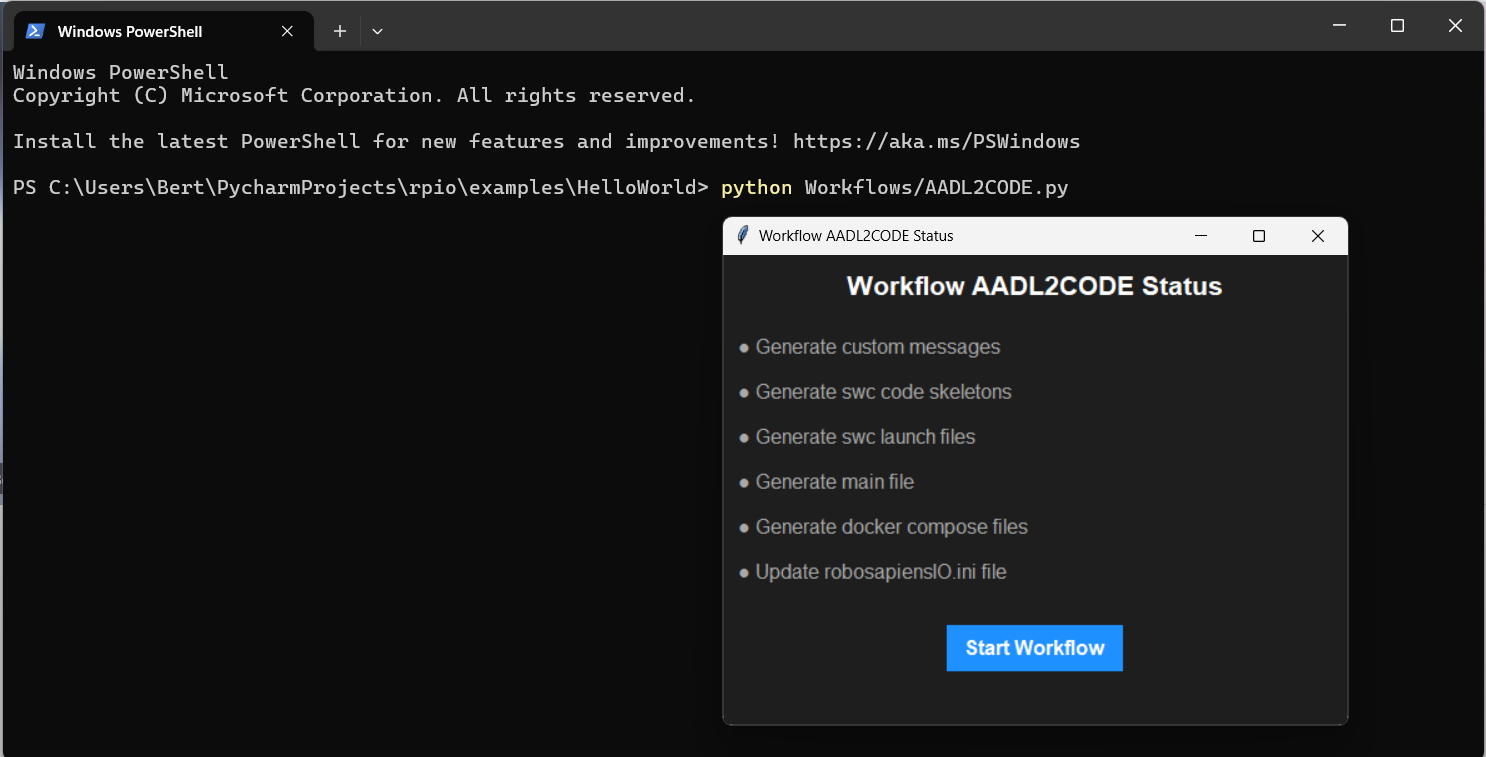Click the Generate swc code skeletons step

(883, 392)
